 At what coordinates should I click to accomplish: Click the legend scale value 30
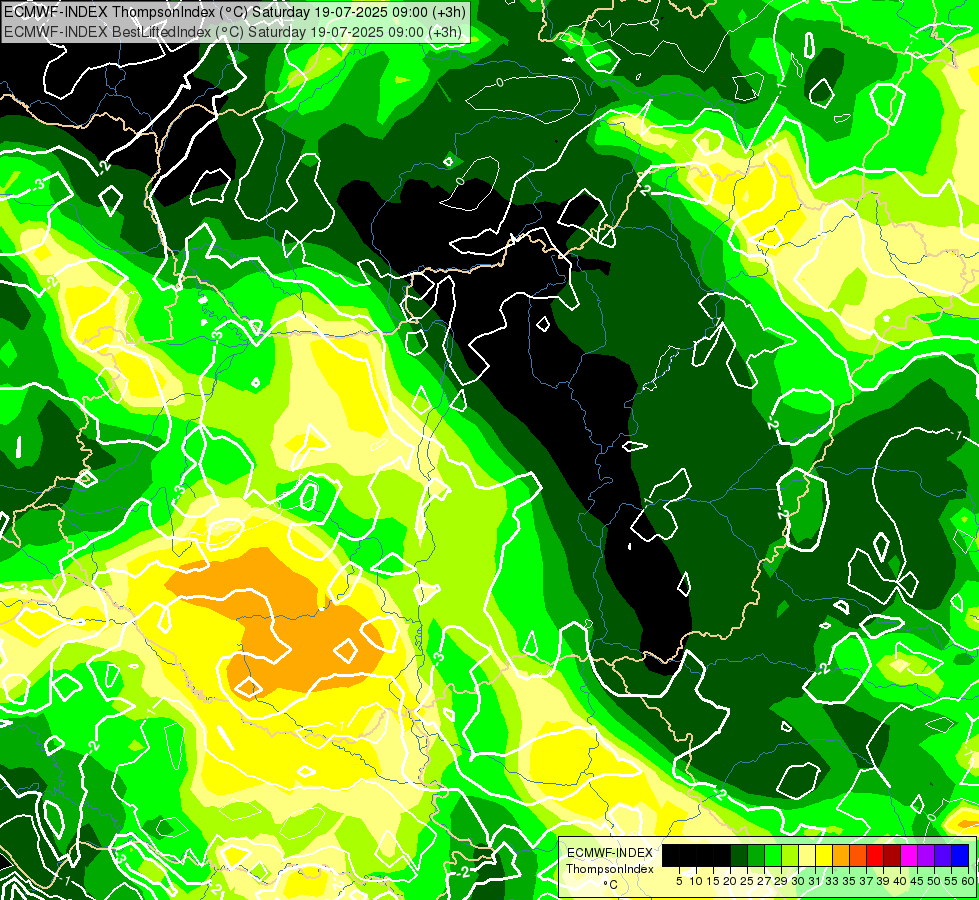(799, 881)
